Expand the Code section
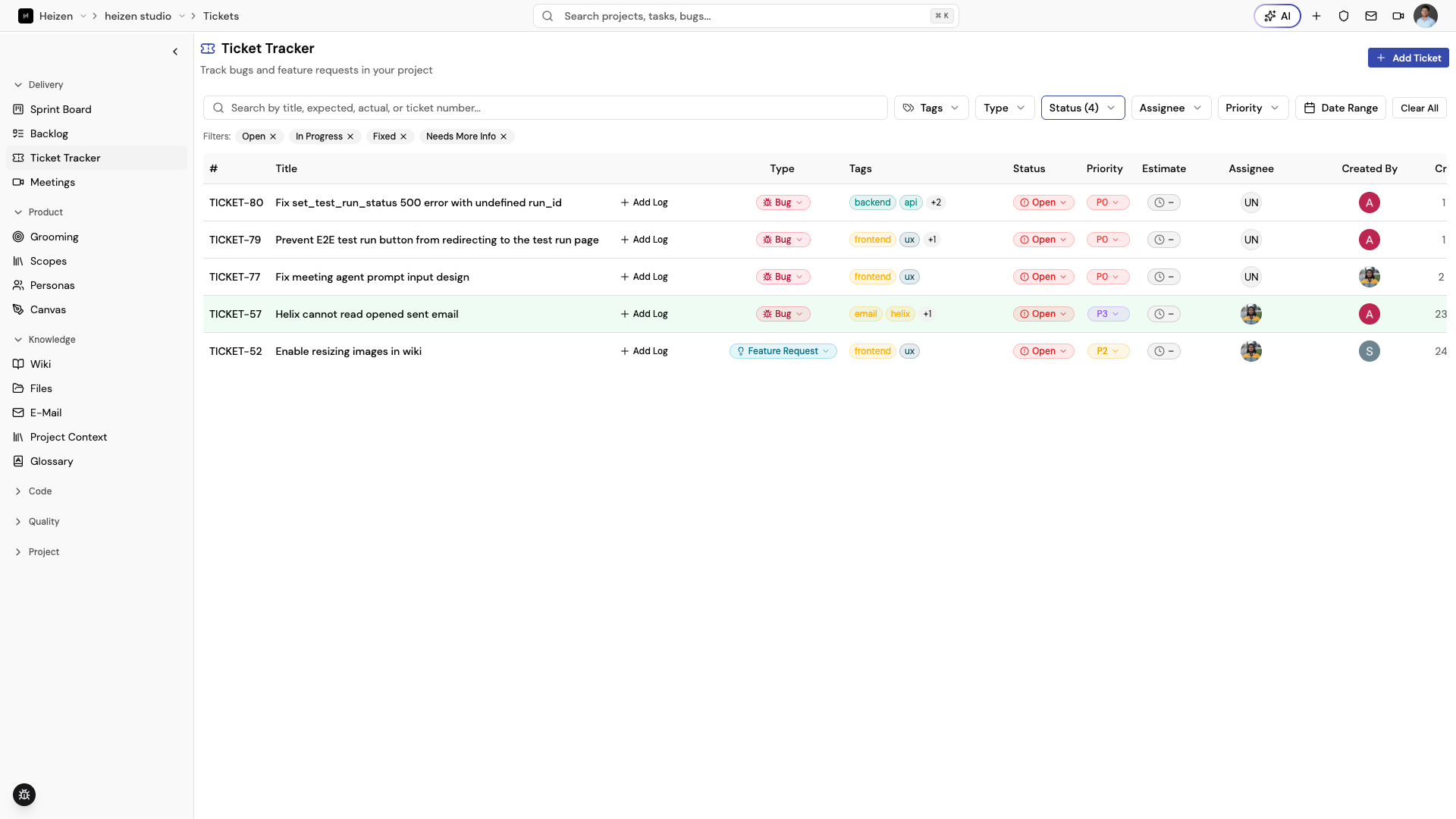The height and width of the screenshot is (819, 1456). (33, 491)
